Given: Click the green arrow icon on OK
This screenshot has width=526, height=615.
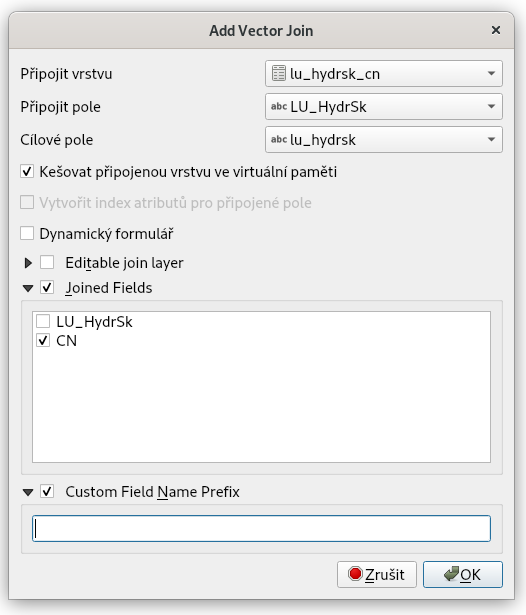Looking at the screenshot, I should pos(451,574).
